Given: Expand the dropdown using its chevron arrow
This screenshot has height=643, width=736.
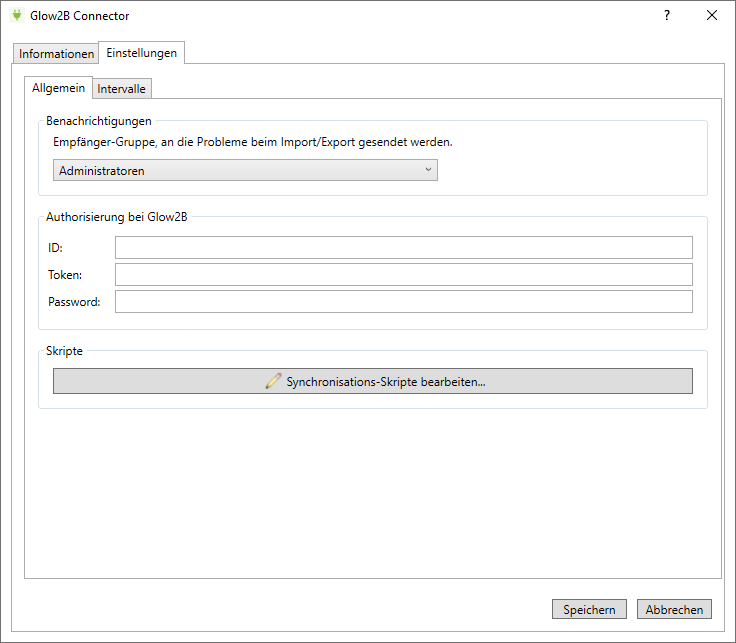Looking at the screenshot, I should click(x=428, y=170).
